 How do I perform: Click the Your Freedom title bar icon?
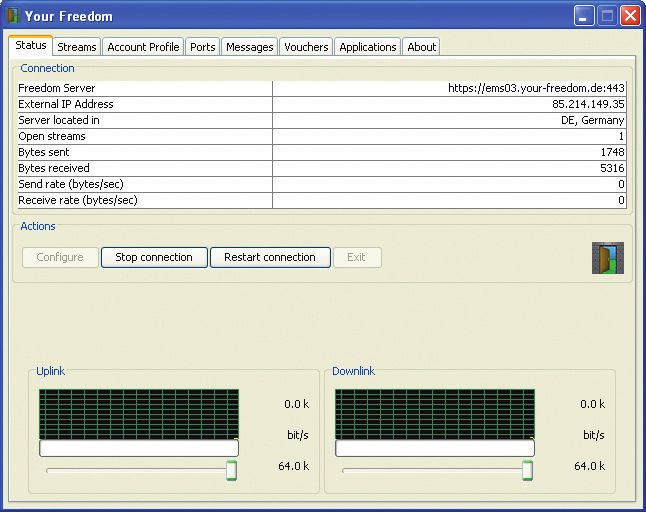pos(13,16)
